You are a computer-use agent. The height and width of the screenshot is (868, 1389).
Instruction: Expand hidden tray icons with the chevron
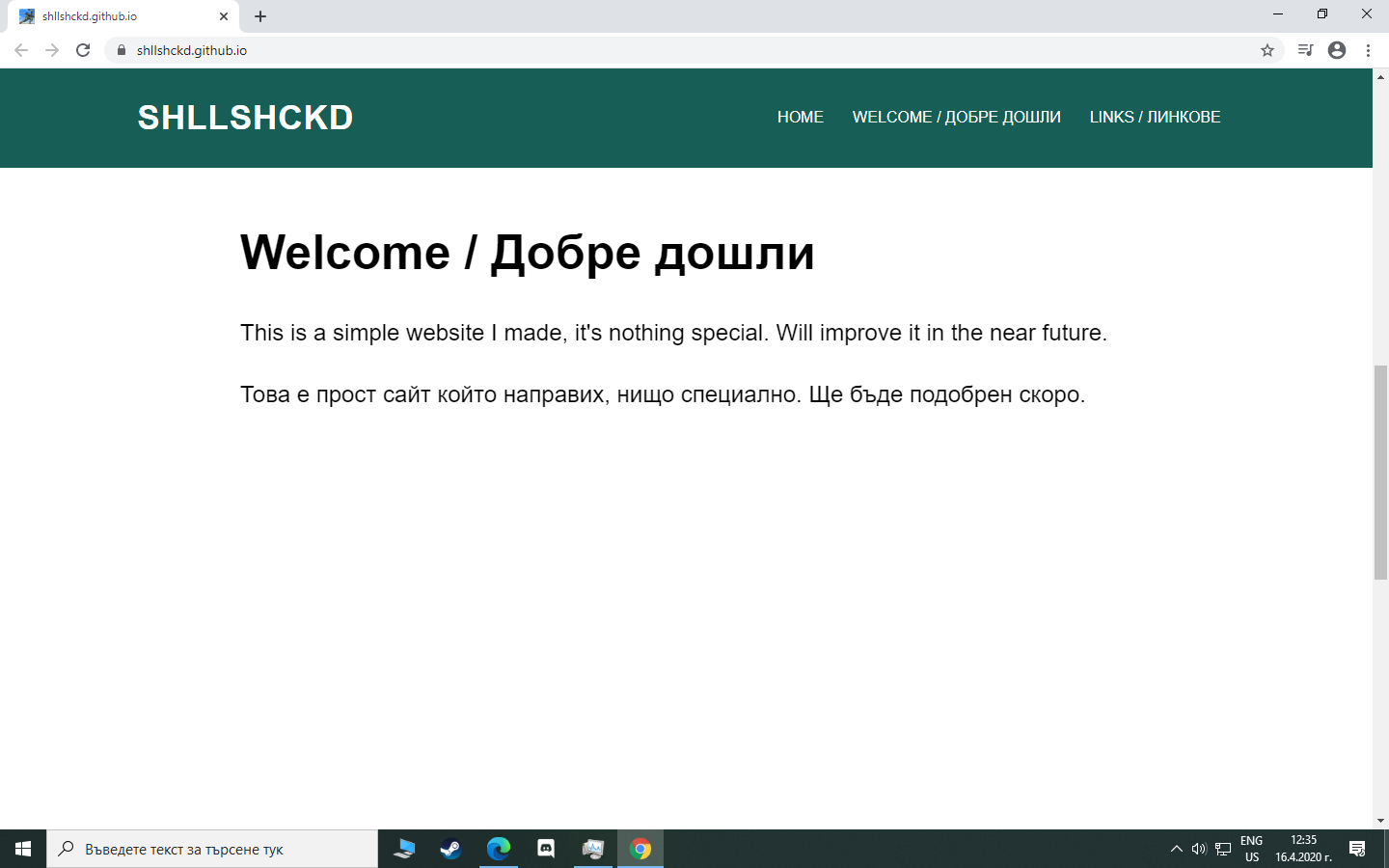(1176, 849)
